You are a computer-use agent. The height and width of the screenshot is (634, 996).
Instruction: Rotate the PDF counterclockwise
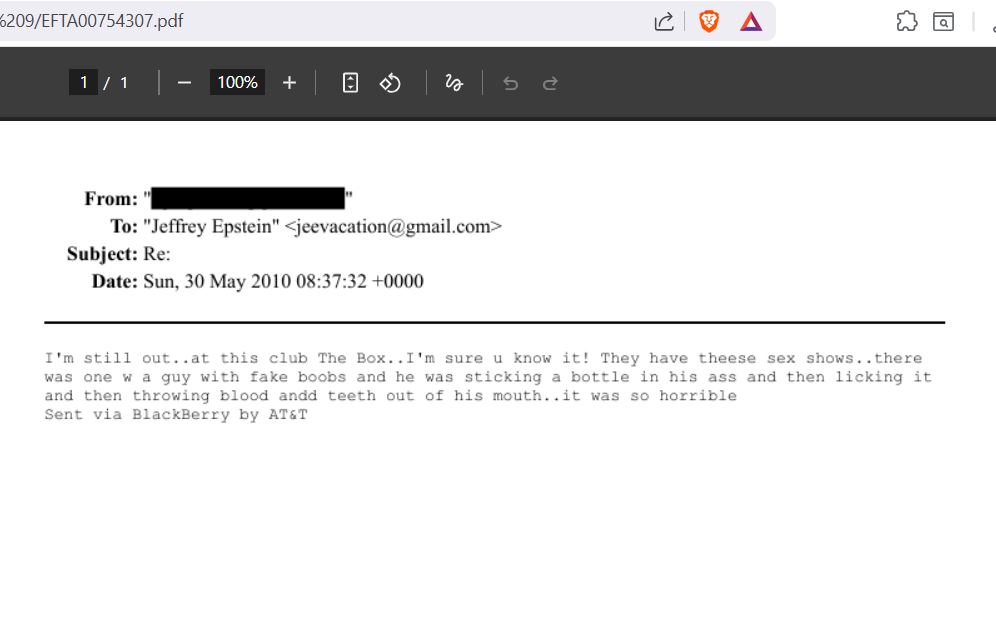point(390,83)
